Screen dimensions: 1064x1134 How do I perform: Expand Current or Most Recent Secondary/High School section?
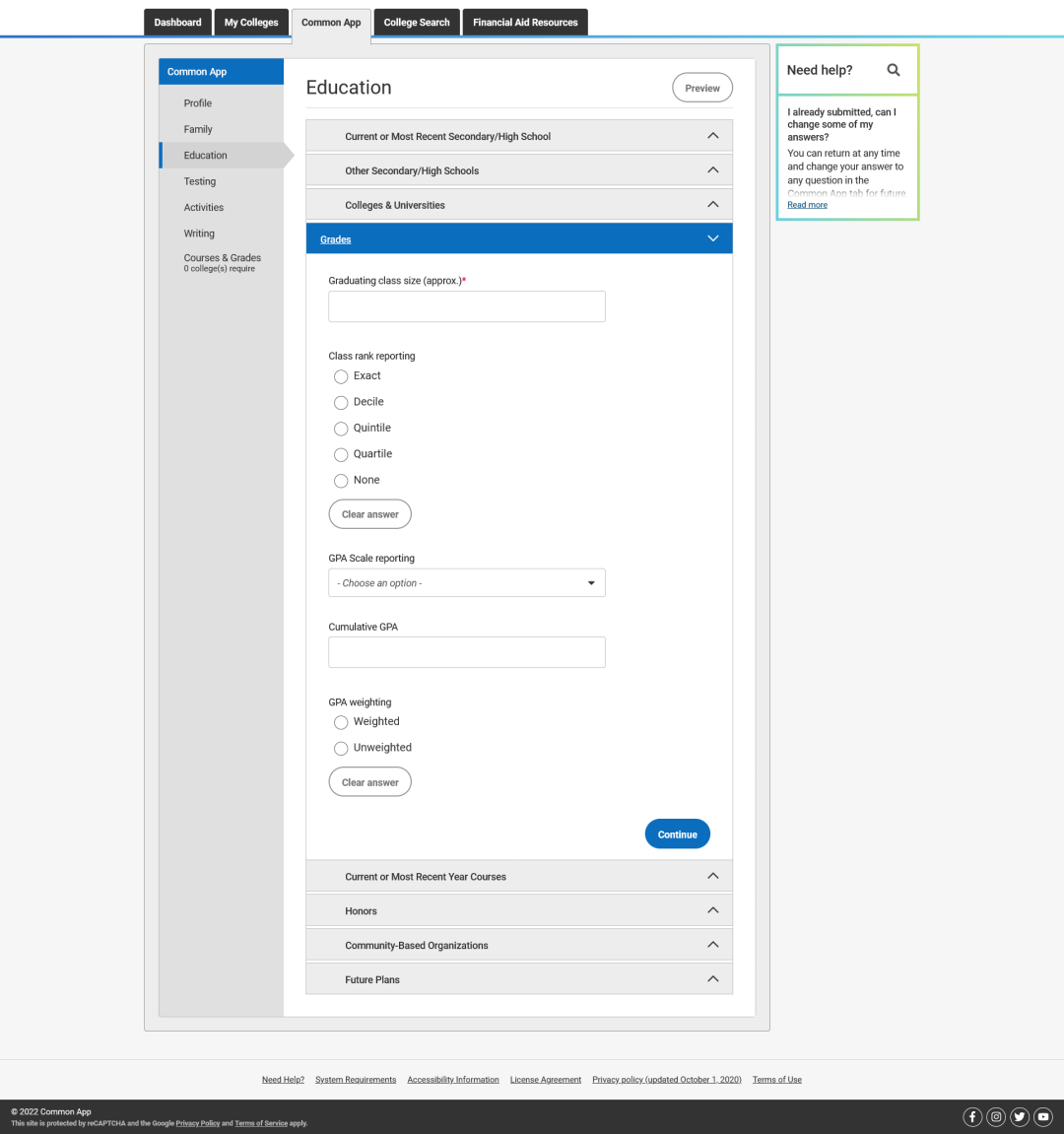click(x=519, y=136)
